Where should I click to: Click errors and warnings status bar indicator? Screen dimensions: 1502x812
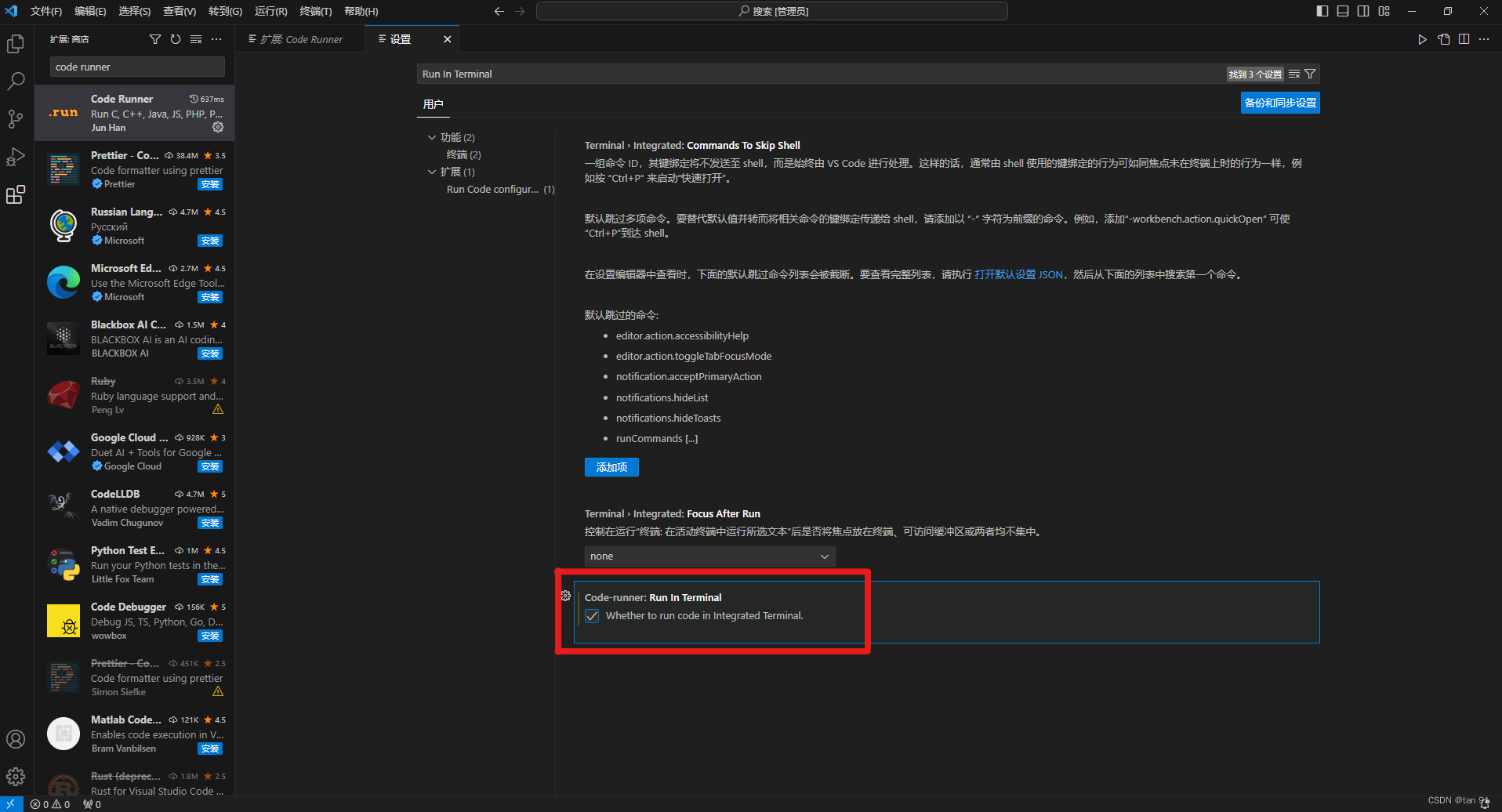click(50, 804)
